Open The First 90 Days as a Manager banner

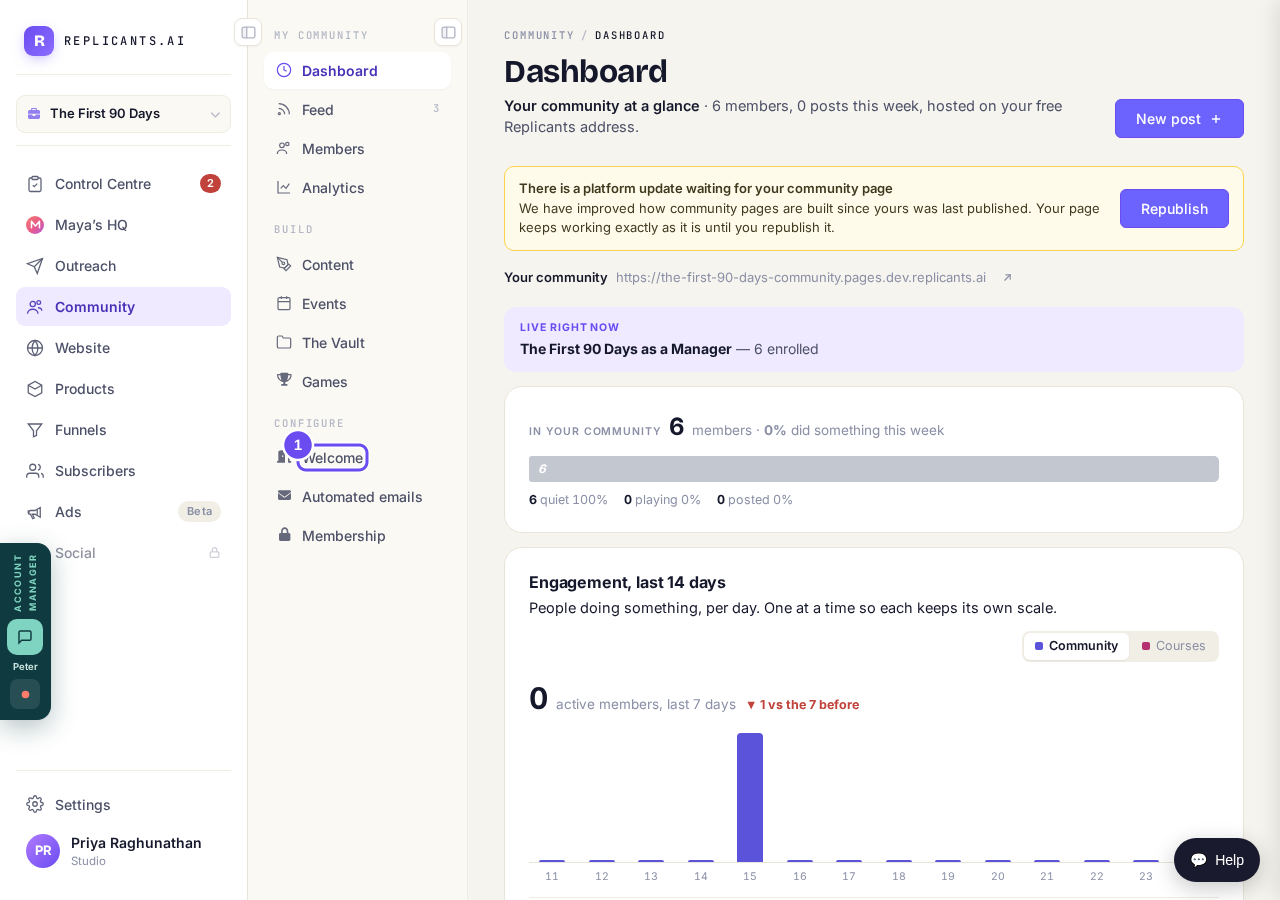pyautogui.click(x=874, y=340)
